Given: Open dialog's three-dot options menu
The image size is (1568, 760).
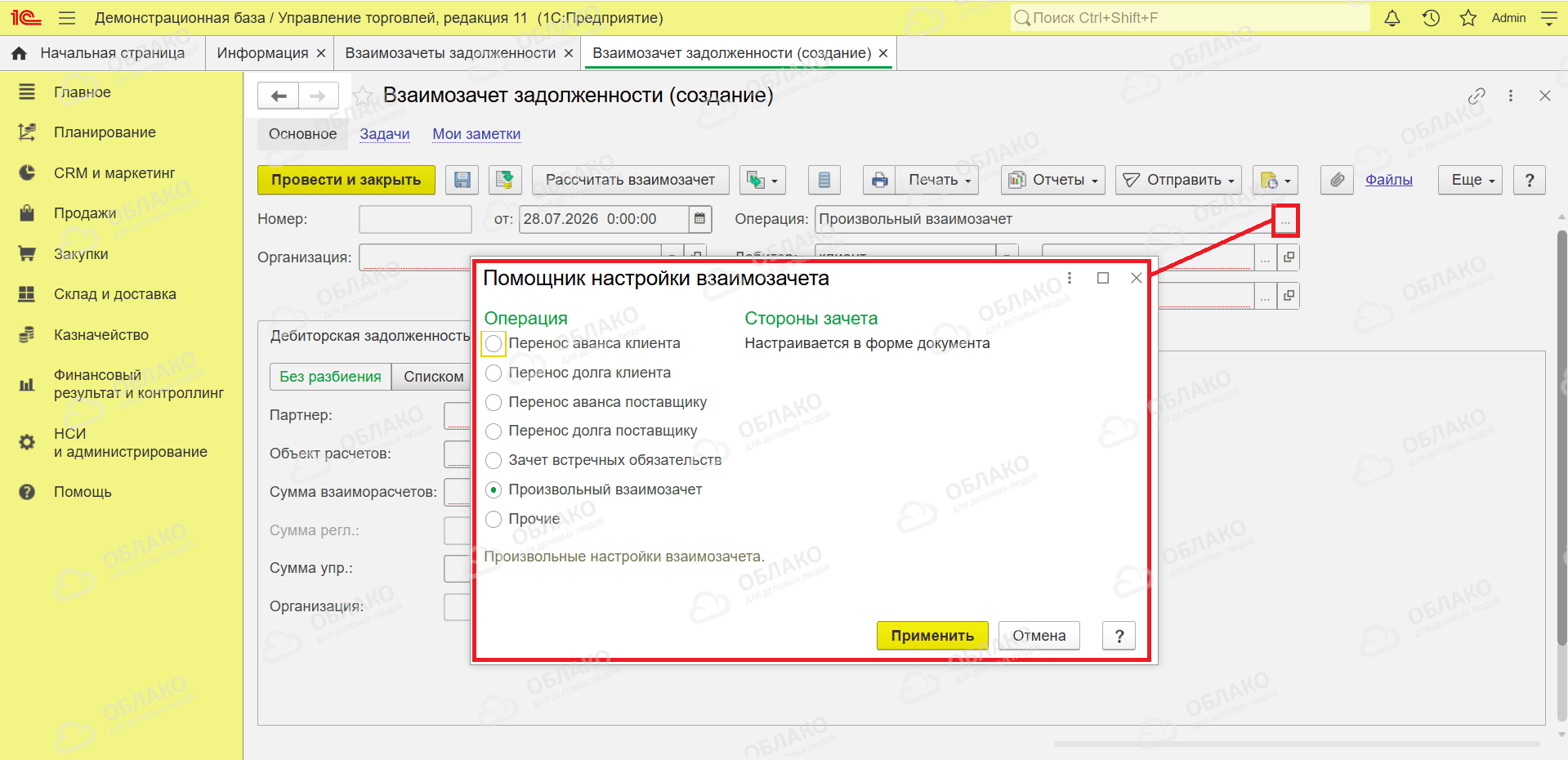Looking at the screenshot, I should [x=1070, y=279].
